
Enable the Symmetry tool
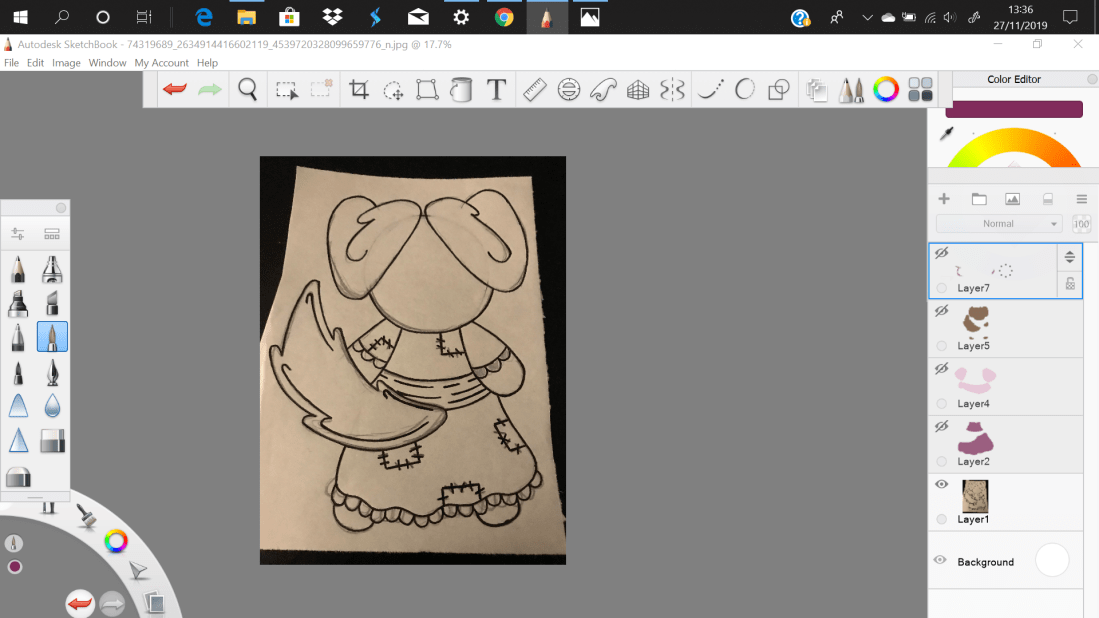(x=673, y=90)
